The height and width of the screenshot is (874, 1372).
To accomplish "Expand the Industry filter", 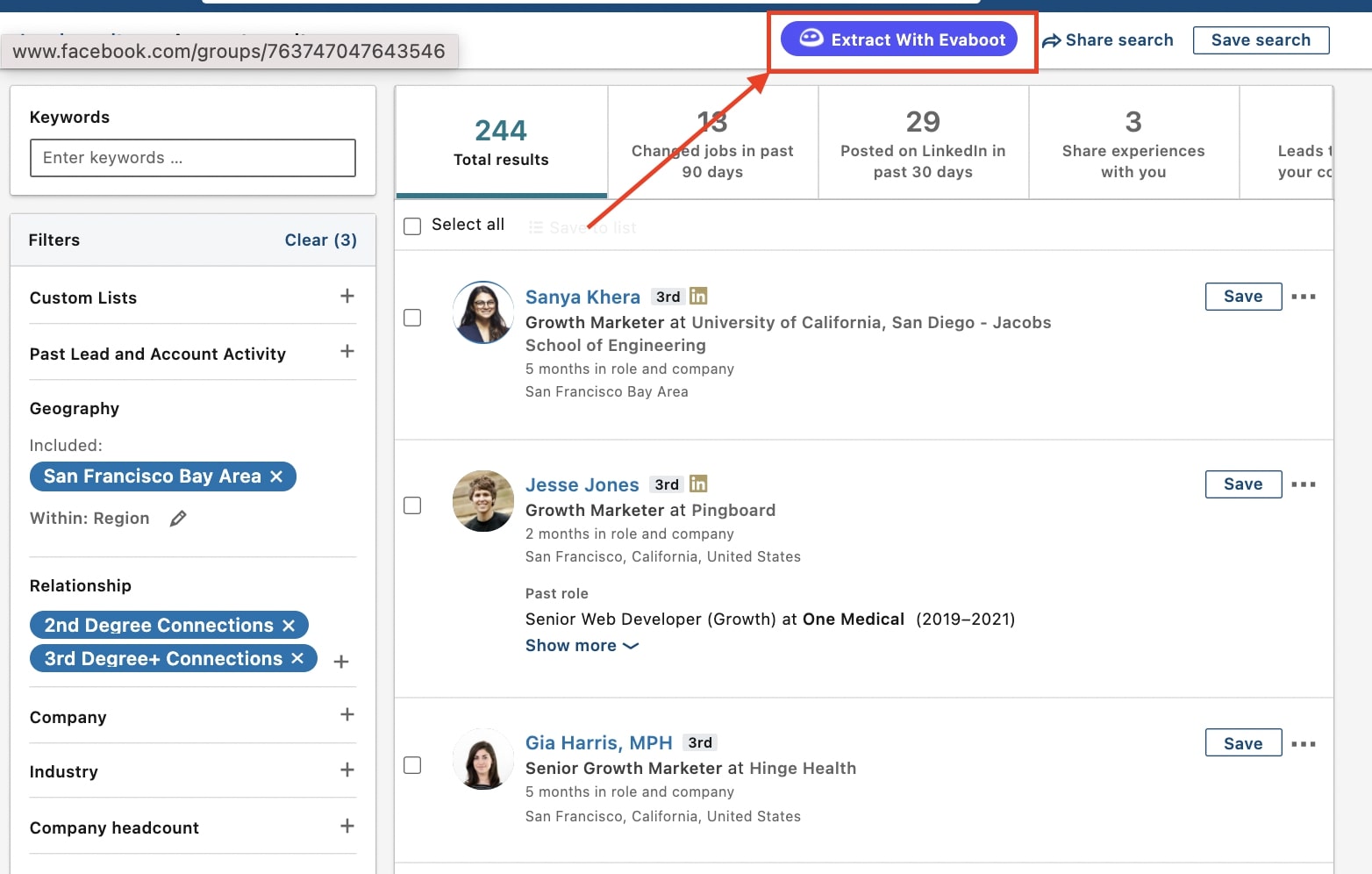I will tap(347, 770).
